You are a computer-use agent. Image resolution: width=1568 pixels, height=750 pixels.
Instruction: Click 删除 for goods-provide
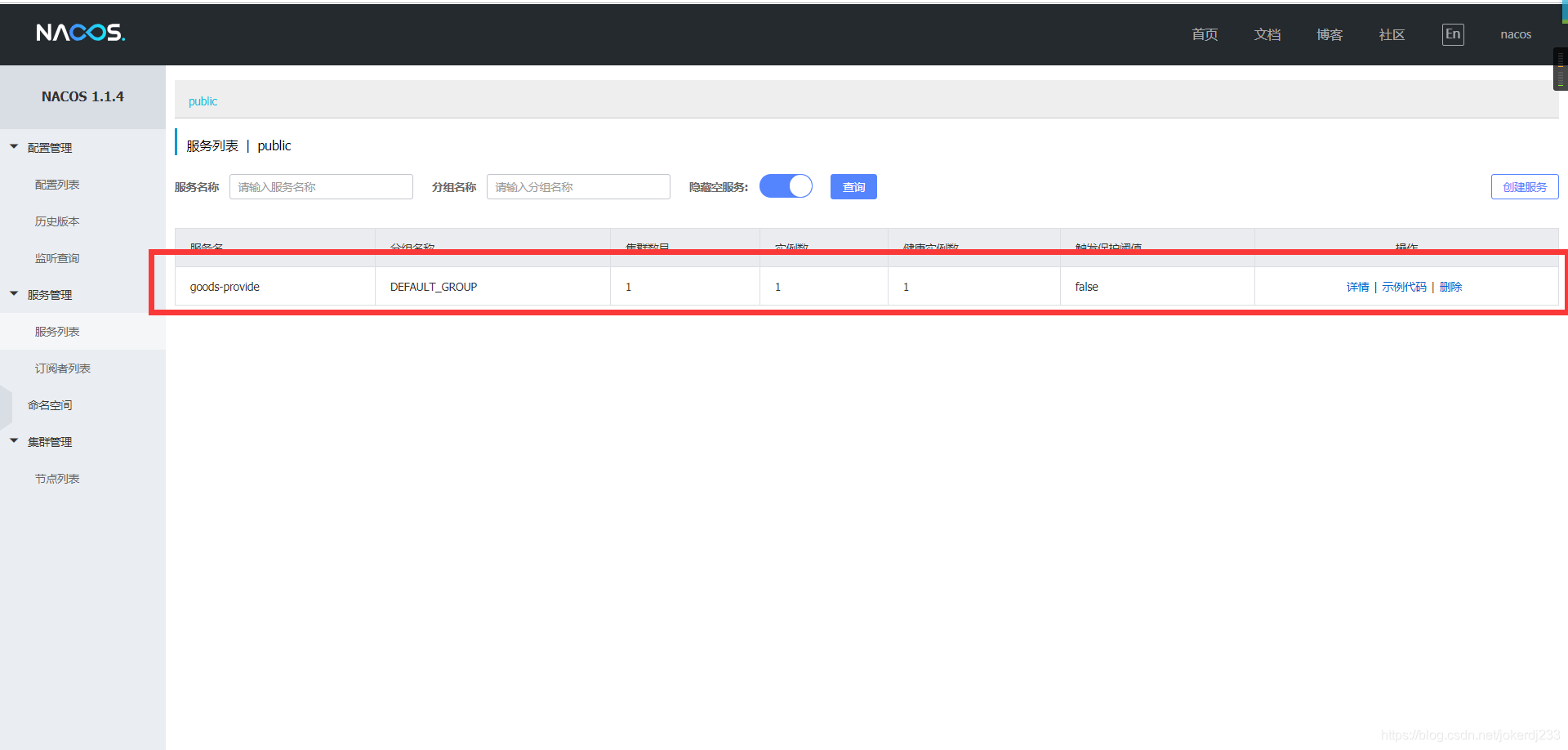point(1450,287)
